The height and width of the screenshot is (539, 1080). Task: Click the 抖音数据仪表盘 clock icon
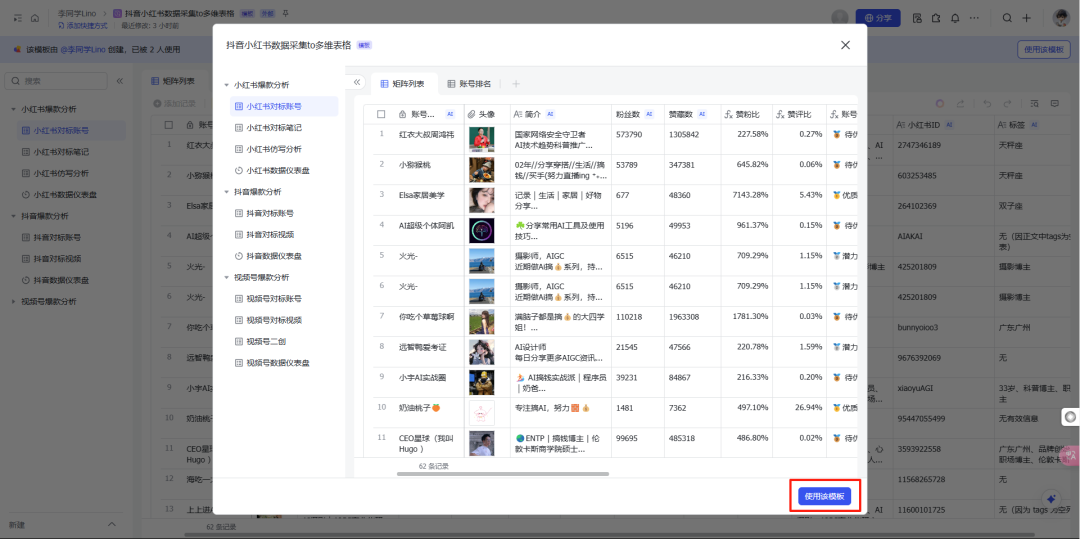pos(238,256)
